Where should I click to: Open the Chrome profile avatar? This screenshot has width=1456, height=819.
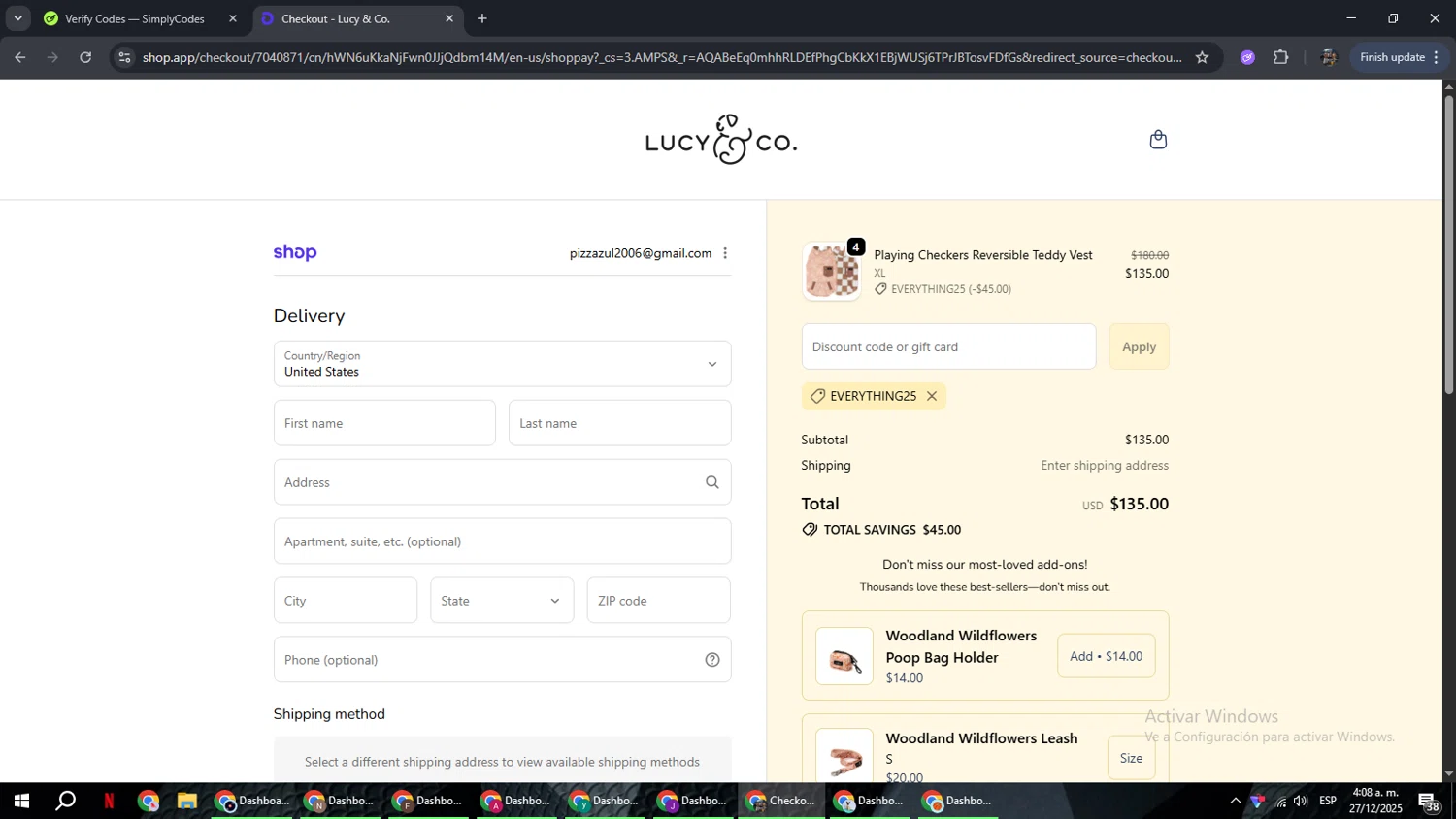1328,57
